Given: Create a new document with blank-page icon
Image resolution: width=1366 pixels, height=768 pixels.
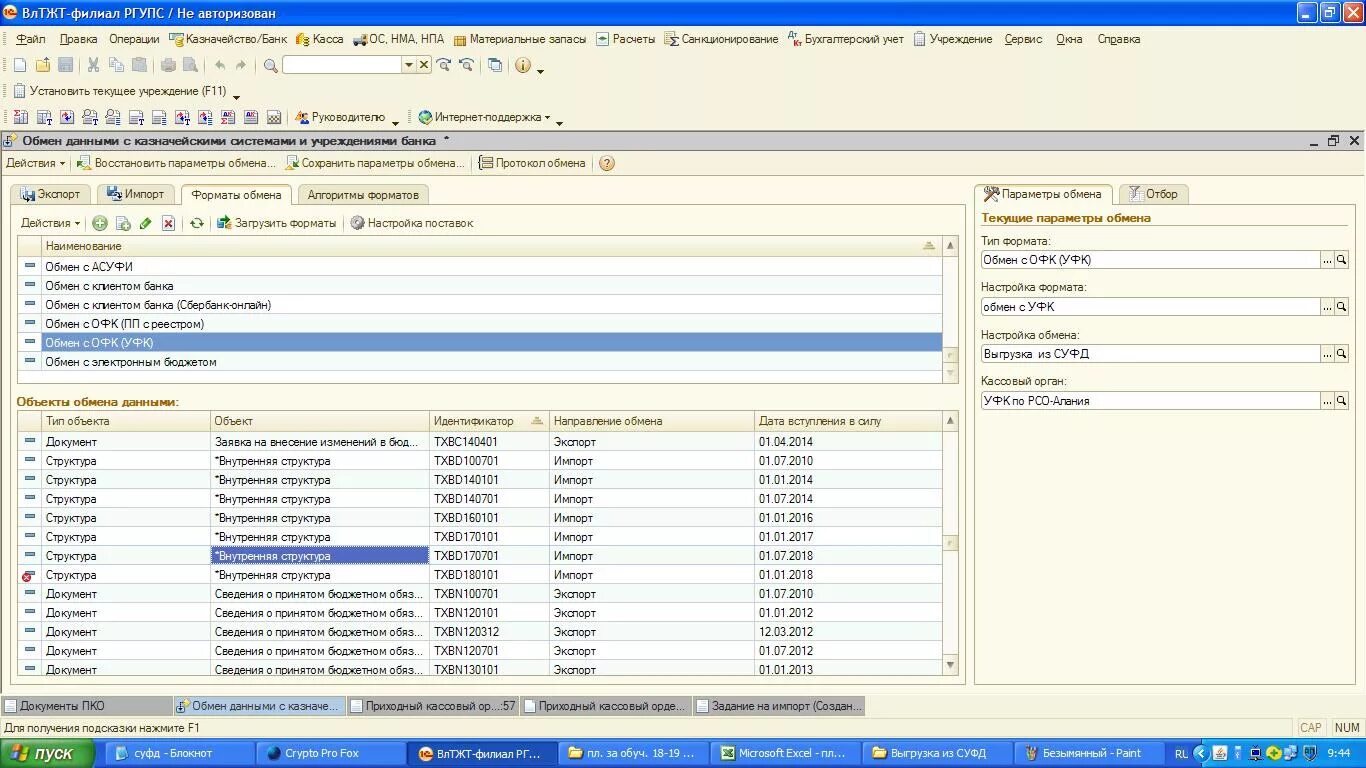Looking at the screenshot, I should [20, 65].
